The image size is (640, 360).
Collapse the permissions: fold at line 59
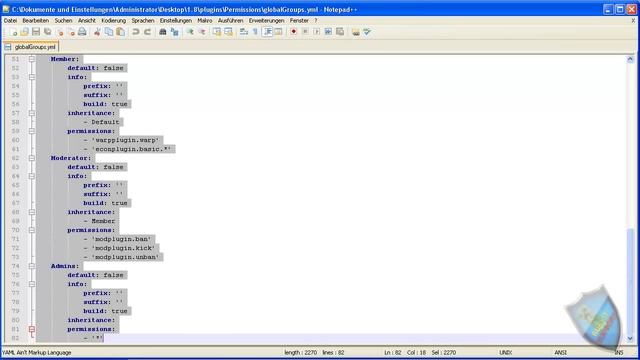point(32,131)
